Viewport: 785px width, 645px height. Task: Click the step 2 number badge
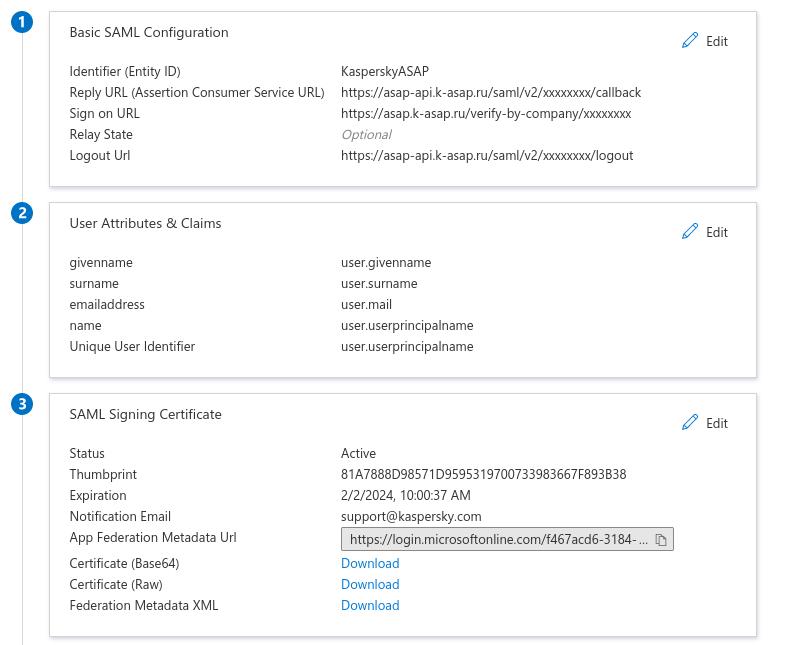pyautogui.click(x=23, y=213)
